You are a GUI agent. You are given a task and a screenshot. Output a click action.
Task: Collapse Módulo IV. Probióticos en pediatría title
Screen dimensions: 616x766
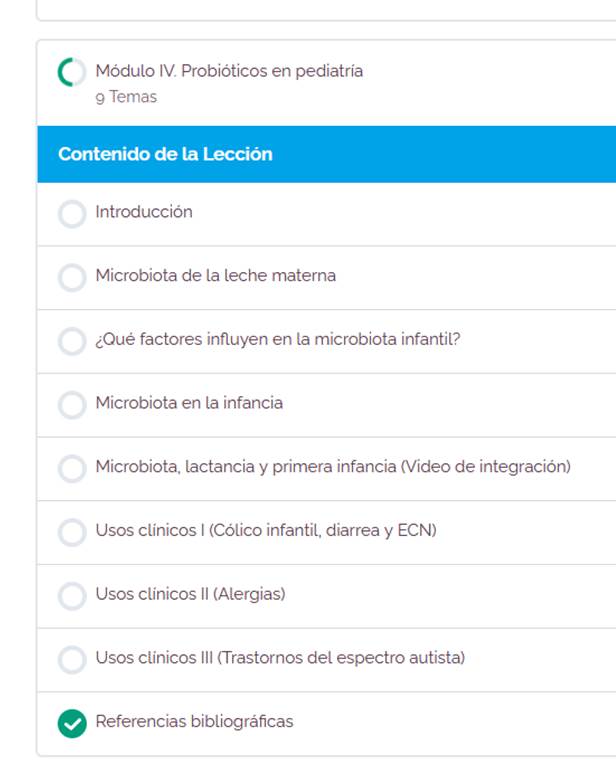point(229,71)
